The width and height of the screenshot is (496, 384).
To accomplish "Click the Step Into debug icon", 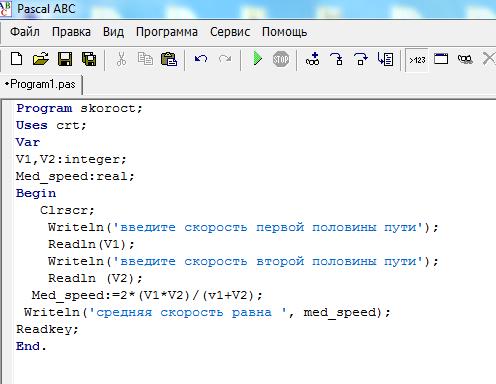I will [336, 59].
